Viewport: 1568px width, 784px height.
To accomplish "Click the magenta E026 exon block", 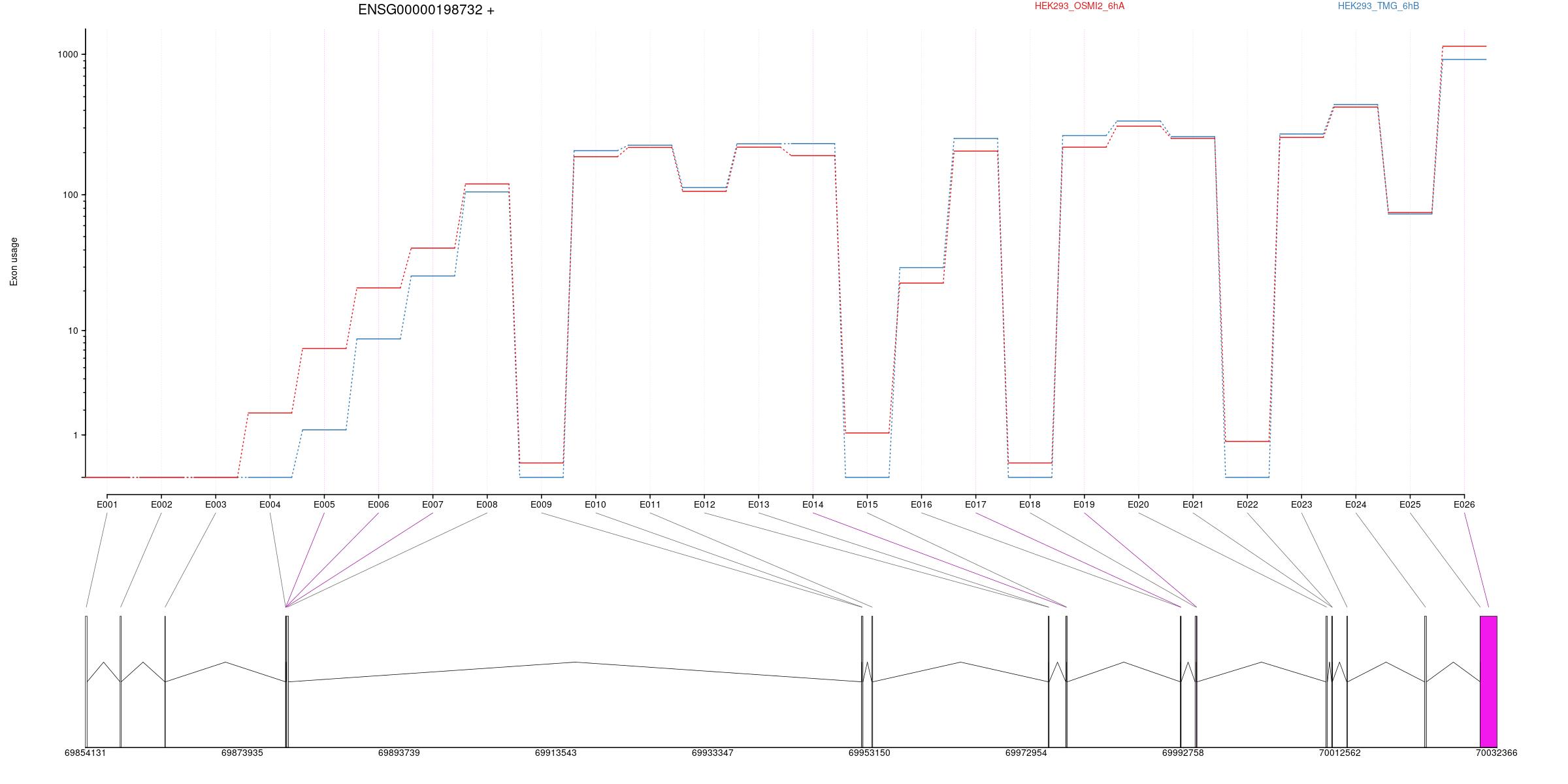I will pyautogui.click(x=1488, y=681).
